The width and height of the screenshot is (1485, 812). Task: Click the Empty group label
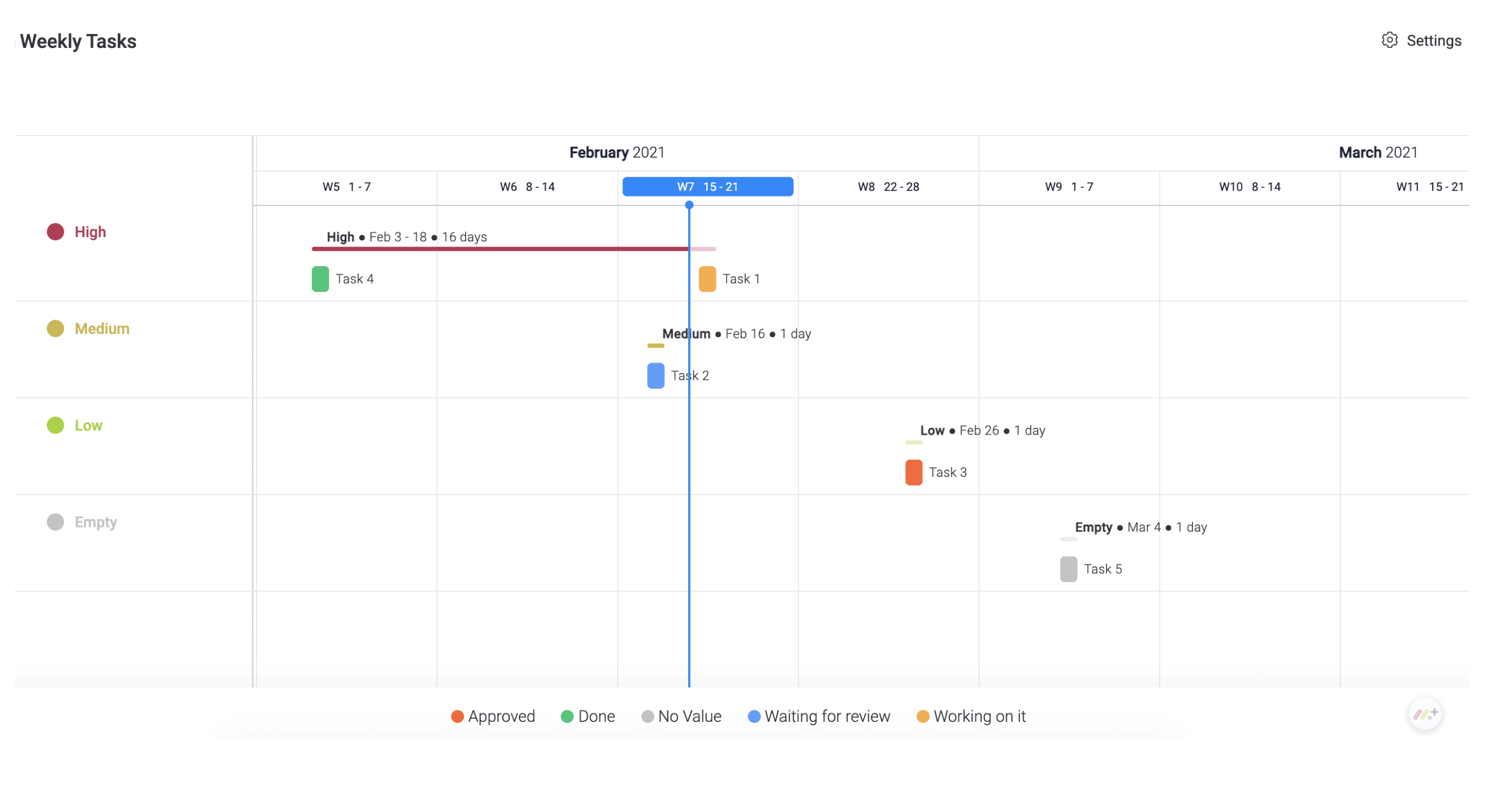pyautogui.click(x=96, y=522)
